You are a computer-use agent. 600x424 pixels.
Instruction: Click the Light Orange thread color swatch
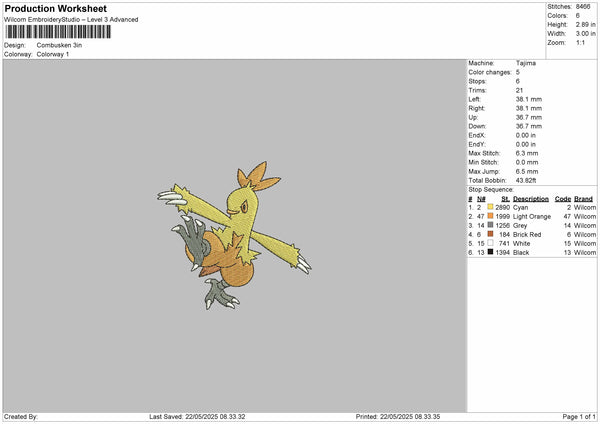tap(490, 216)
